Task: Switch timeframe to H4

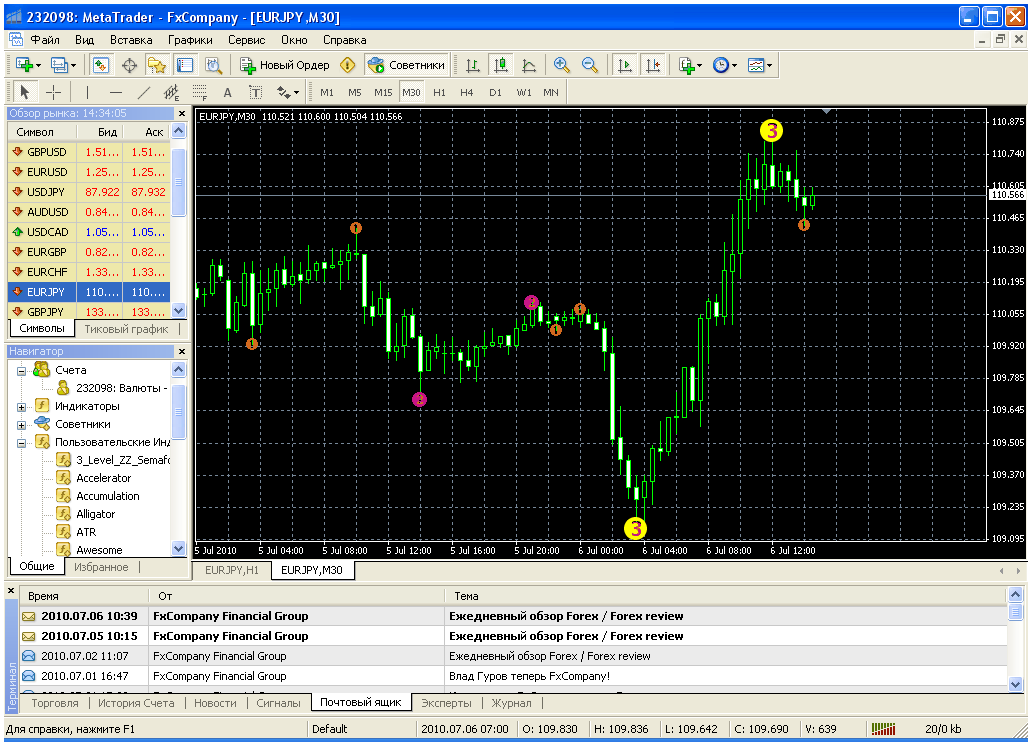Action: [x=467, y=92]
